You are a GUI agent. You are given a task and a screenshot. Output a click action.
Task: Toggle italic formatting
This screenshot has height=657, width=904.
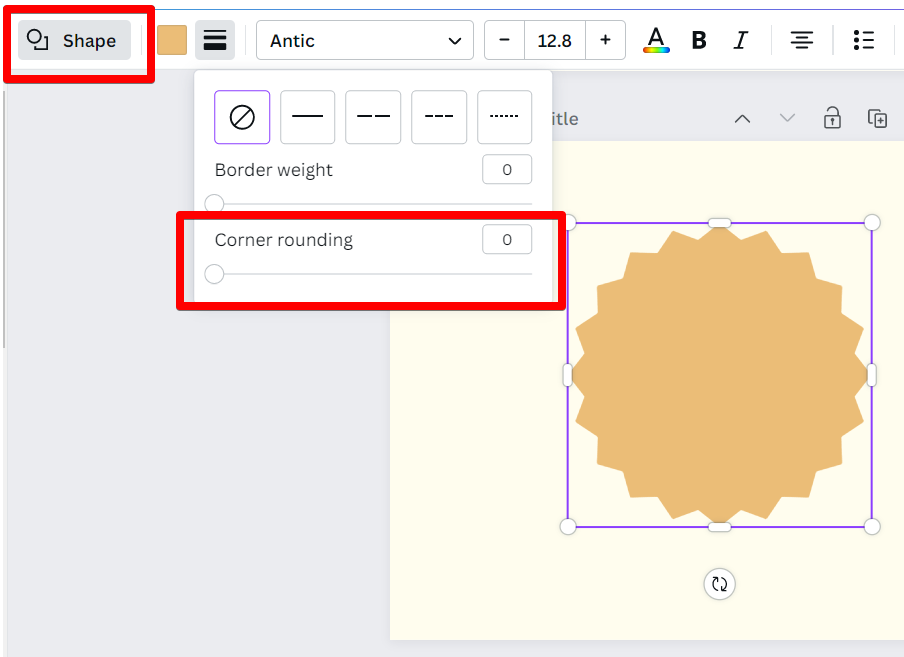pos(740,40)
